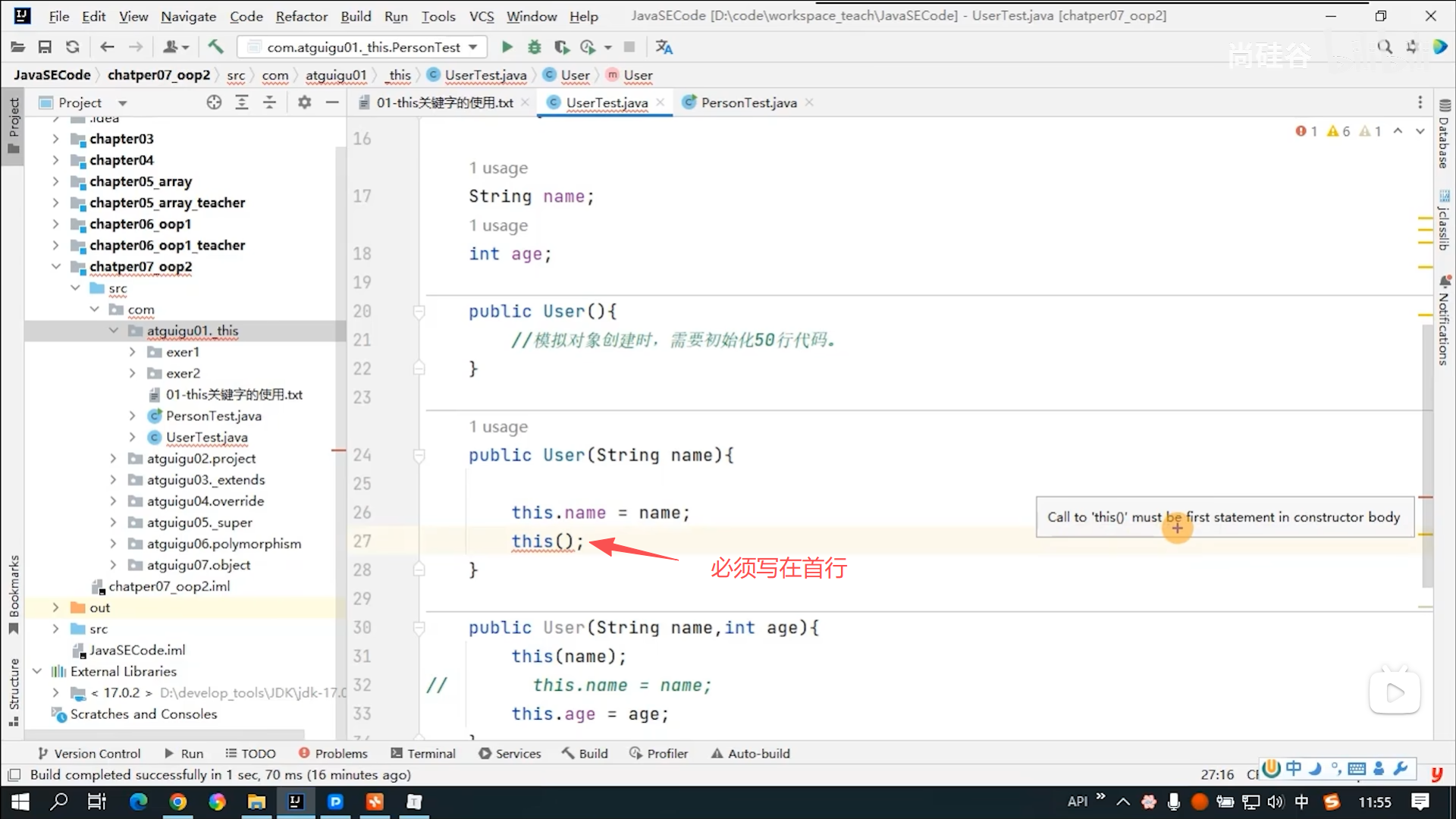Click Select Opened File target icon

[x=214, y=102]
